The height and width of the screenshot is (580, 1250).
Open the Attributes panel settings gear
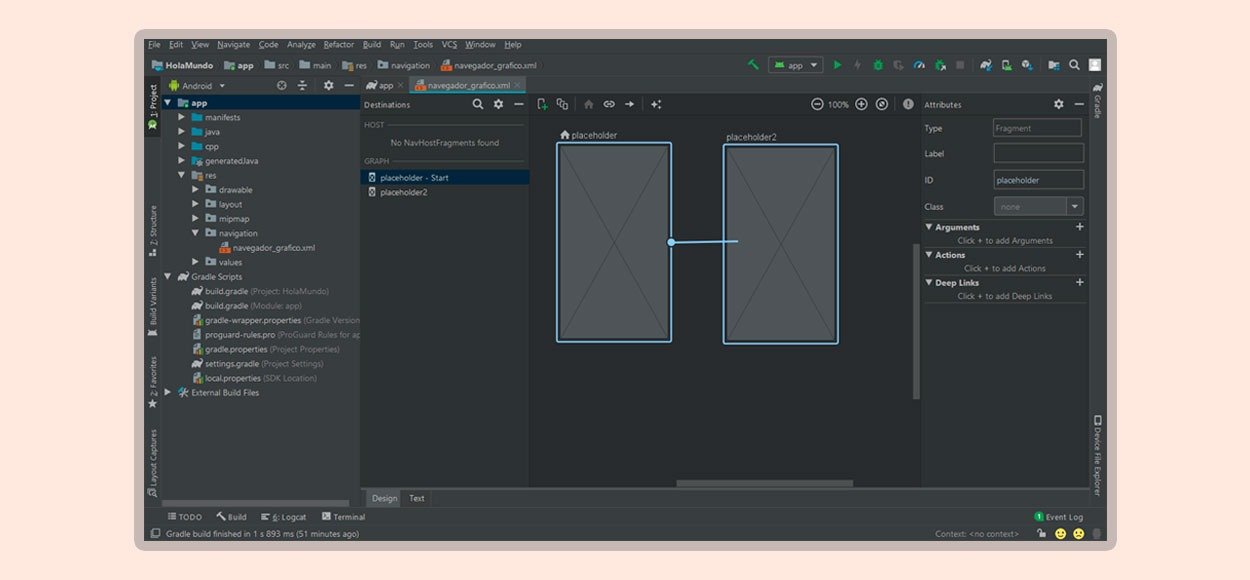(1059, 104)
